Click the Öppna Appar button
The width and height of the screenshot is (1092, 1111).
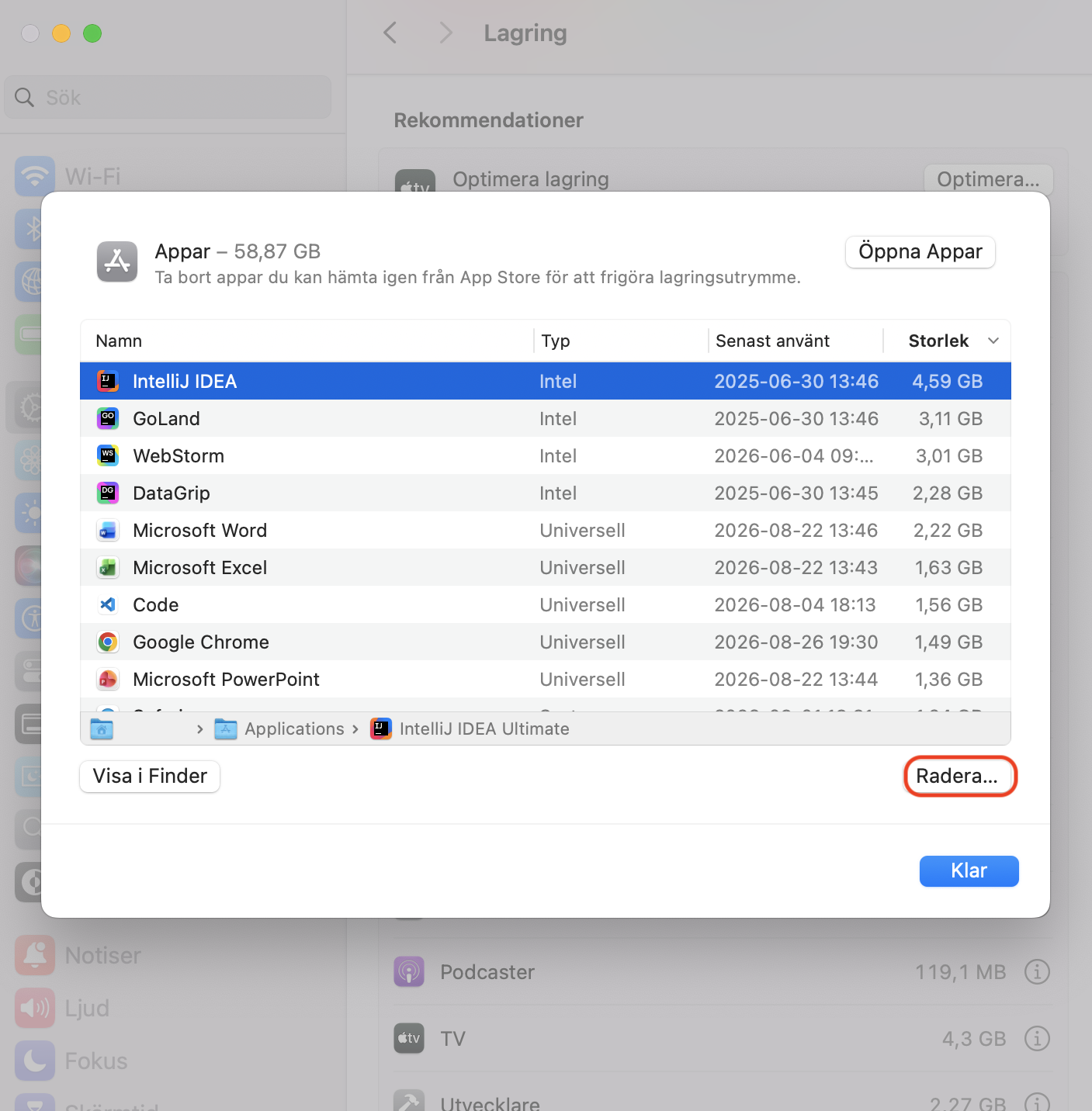coord(920,251)
